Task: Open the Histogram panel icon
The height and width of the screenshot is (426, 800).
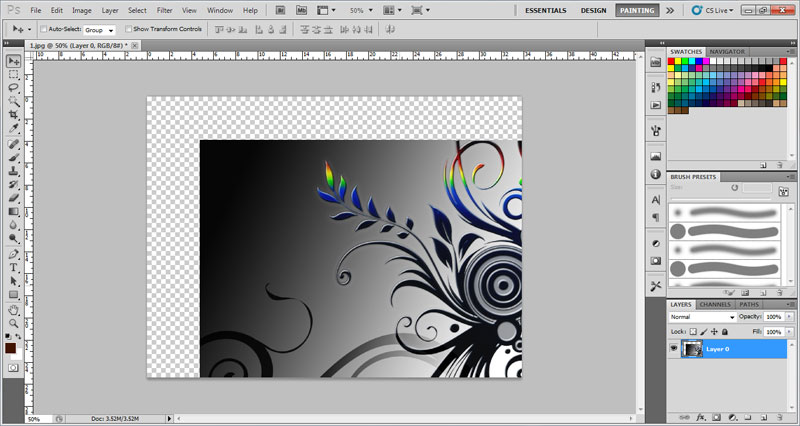Action: 656,157
